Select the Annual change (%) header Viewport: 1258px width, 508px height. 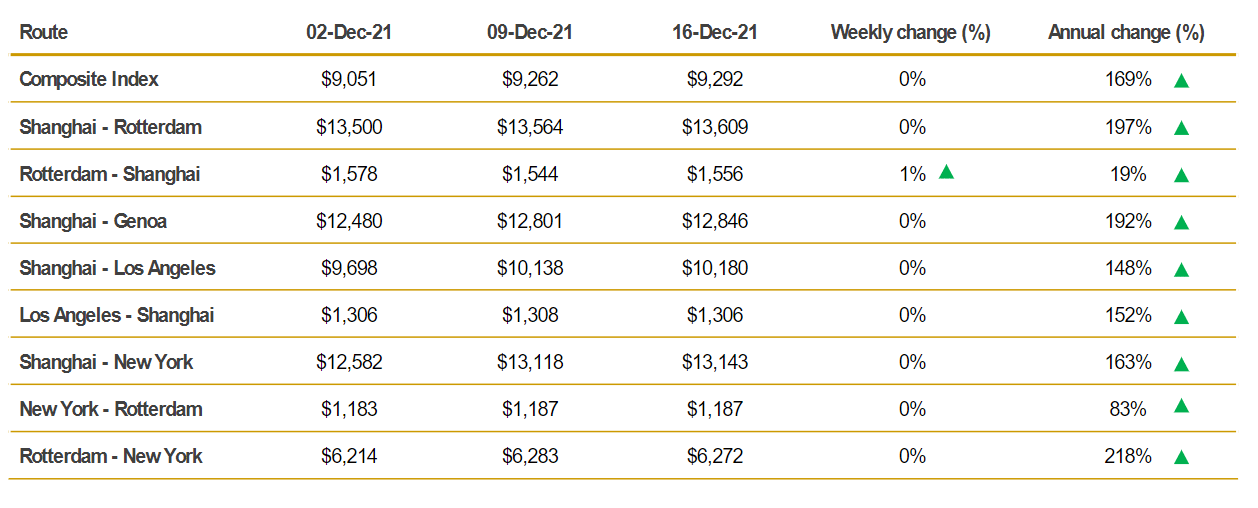click(x=1126, y=32)
